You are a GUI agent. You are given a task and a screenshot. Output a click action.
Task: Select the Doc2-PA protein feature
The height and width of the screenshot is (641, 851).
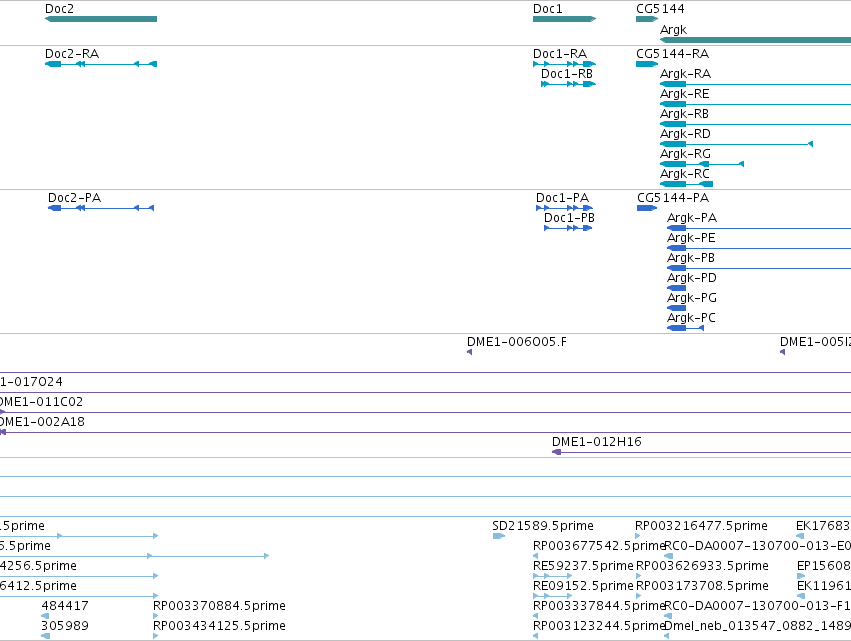click(x=101, y=208)
